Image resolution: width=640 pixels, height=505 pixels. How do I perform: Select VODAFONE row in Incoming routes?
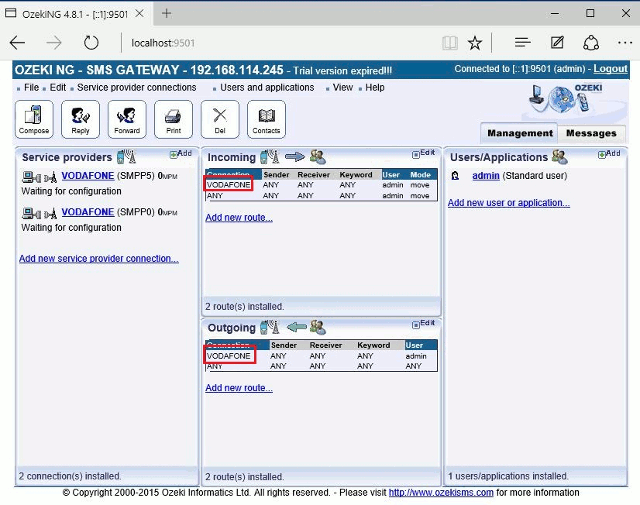pos(321,185)
